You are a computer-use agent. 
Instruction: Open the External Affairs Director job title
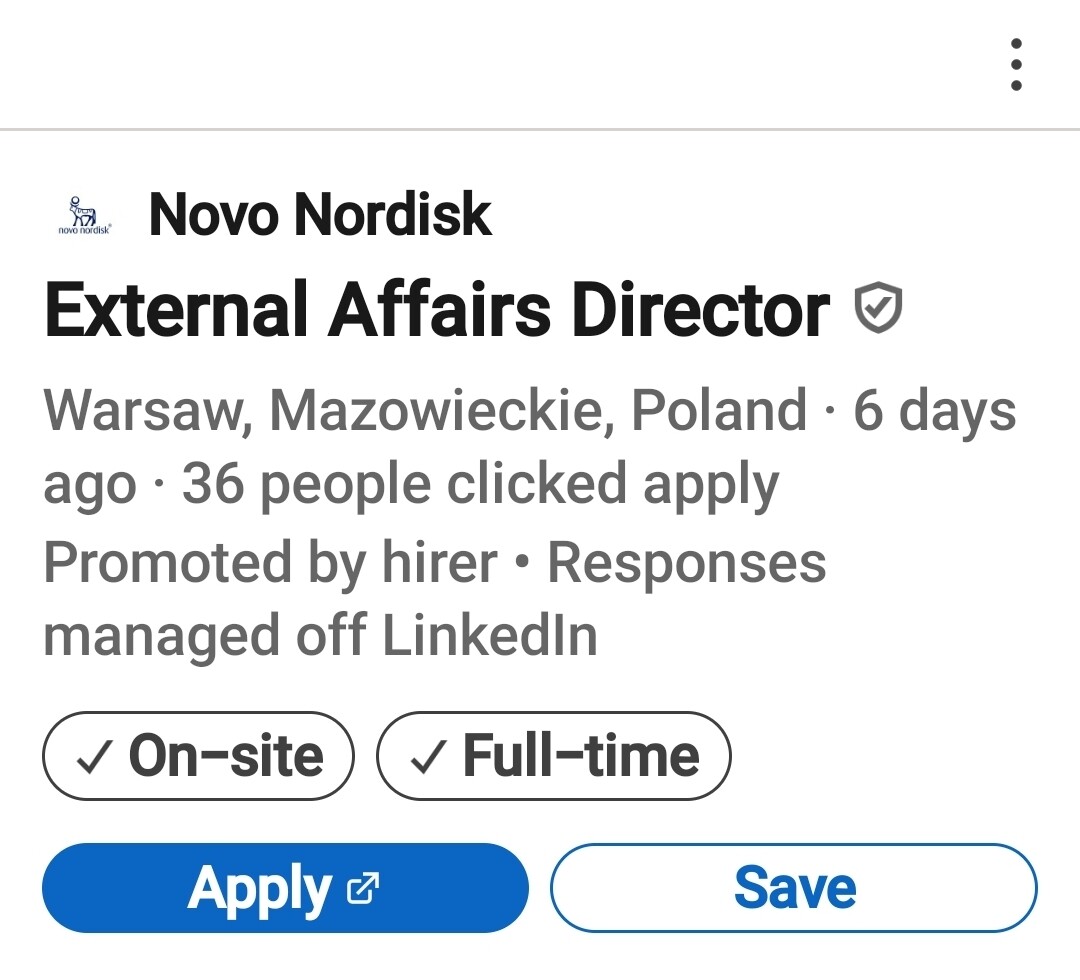pyautogui.click(x=437, y=309)
